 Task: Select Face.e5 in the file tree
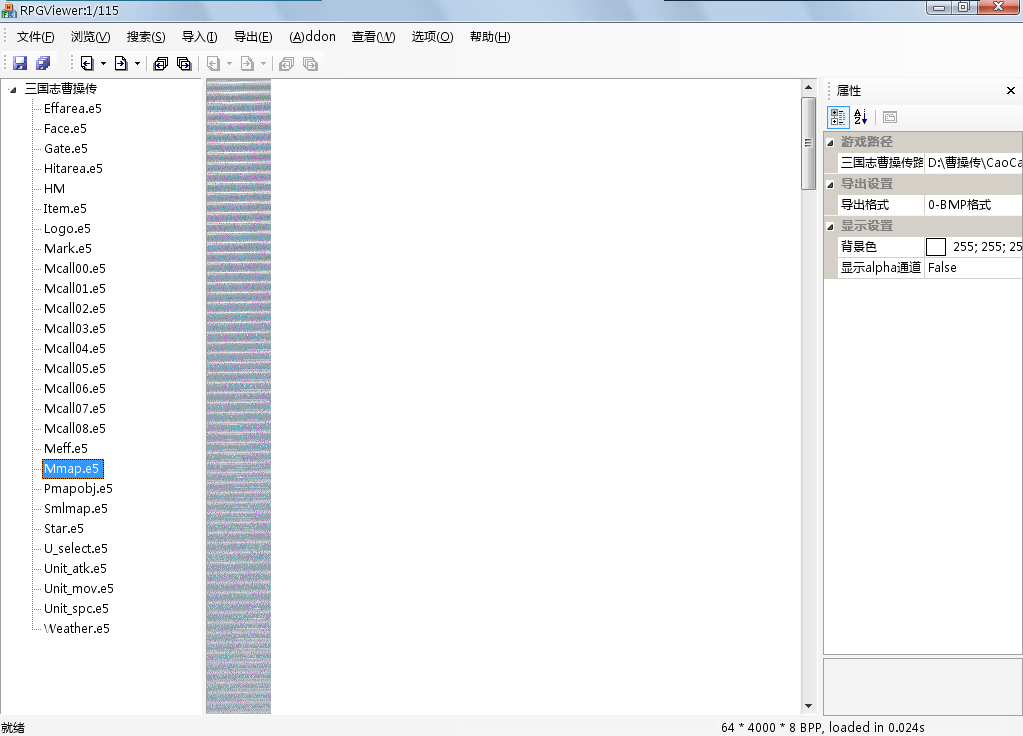[x=65, y=129]
